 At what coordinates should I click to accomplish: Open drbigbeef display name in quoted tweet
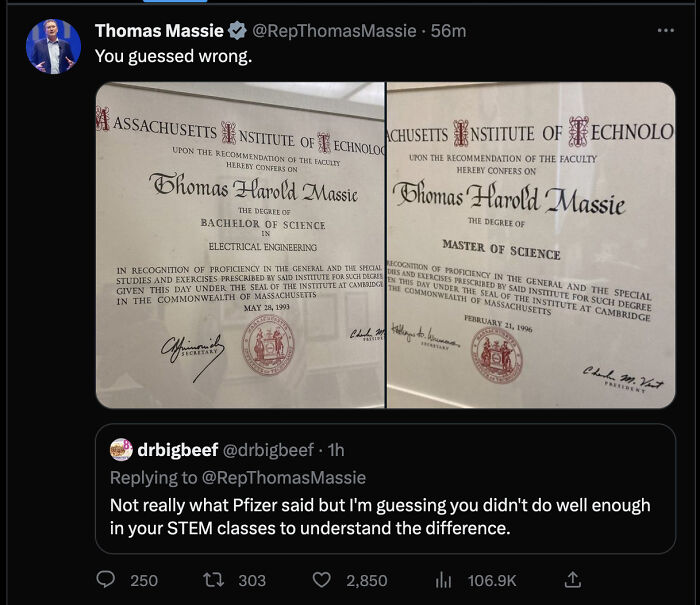[178, 450]
